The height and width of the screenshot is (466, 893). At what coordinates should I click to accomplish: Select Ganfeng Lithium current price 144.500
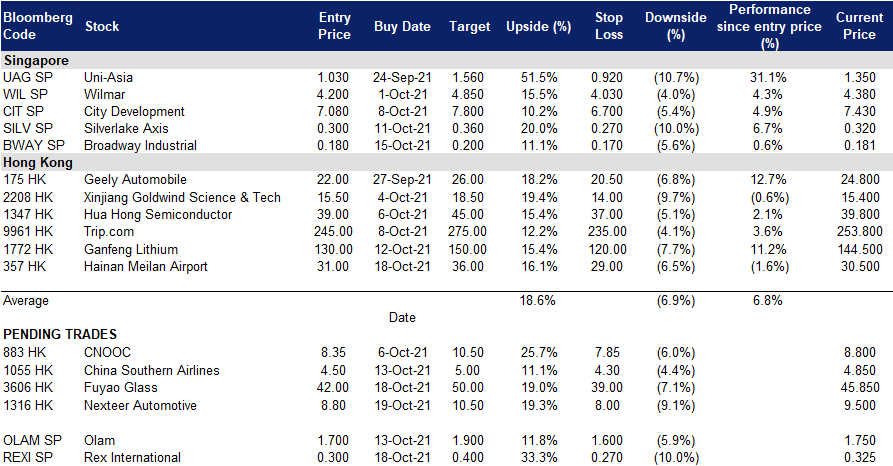pyautogui.click(x=859, y=250)
